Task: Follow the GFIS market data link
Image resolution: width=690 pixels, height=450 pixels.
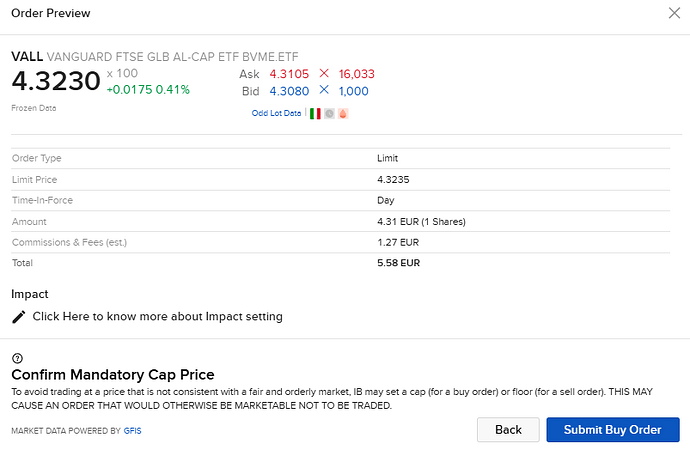Action: [x=132, y=431]
